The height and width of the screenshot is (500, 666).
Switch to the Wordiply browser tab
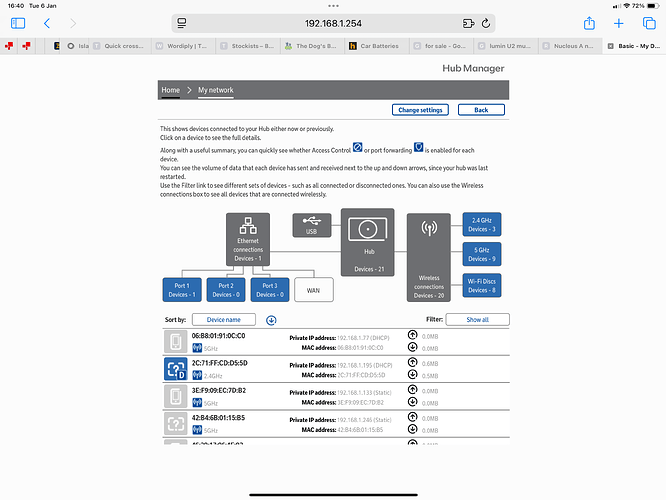pos(185,46)
